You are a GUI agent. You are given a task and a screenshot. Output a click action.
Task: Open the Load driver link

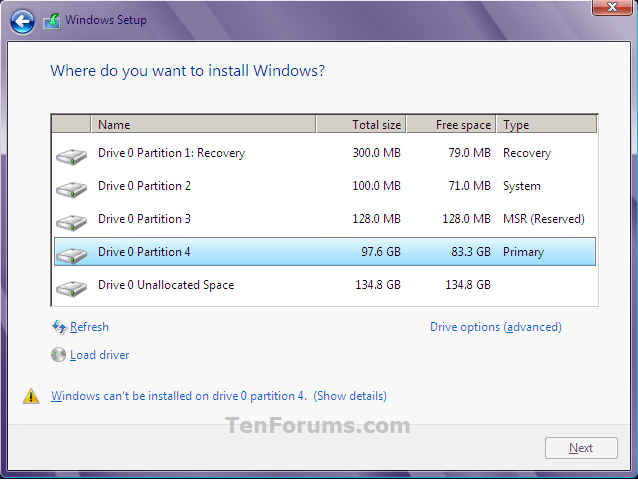99,355
